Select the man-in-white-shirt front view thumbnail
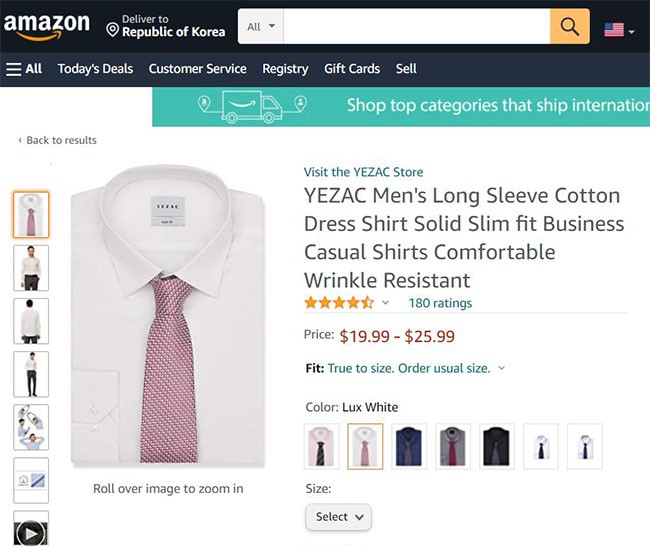Viewport: 650px width, 546px height. tap(30, 268)
